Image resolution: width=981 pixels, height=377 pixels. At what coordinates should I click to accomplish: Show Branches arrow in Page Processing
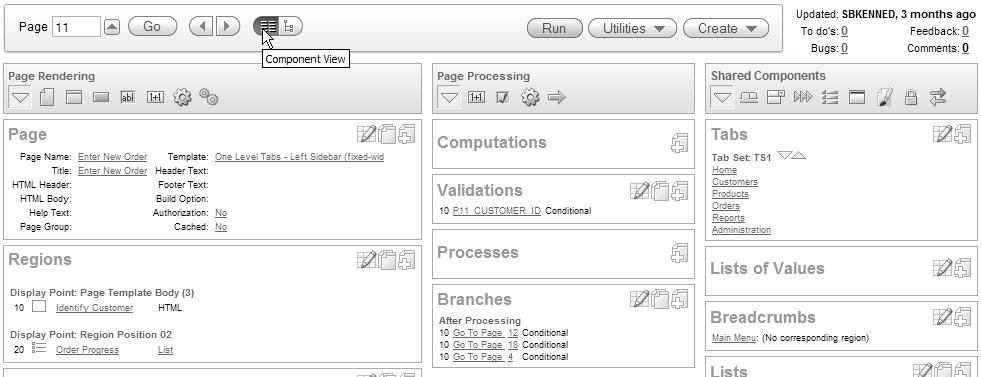[557, 98]
